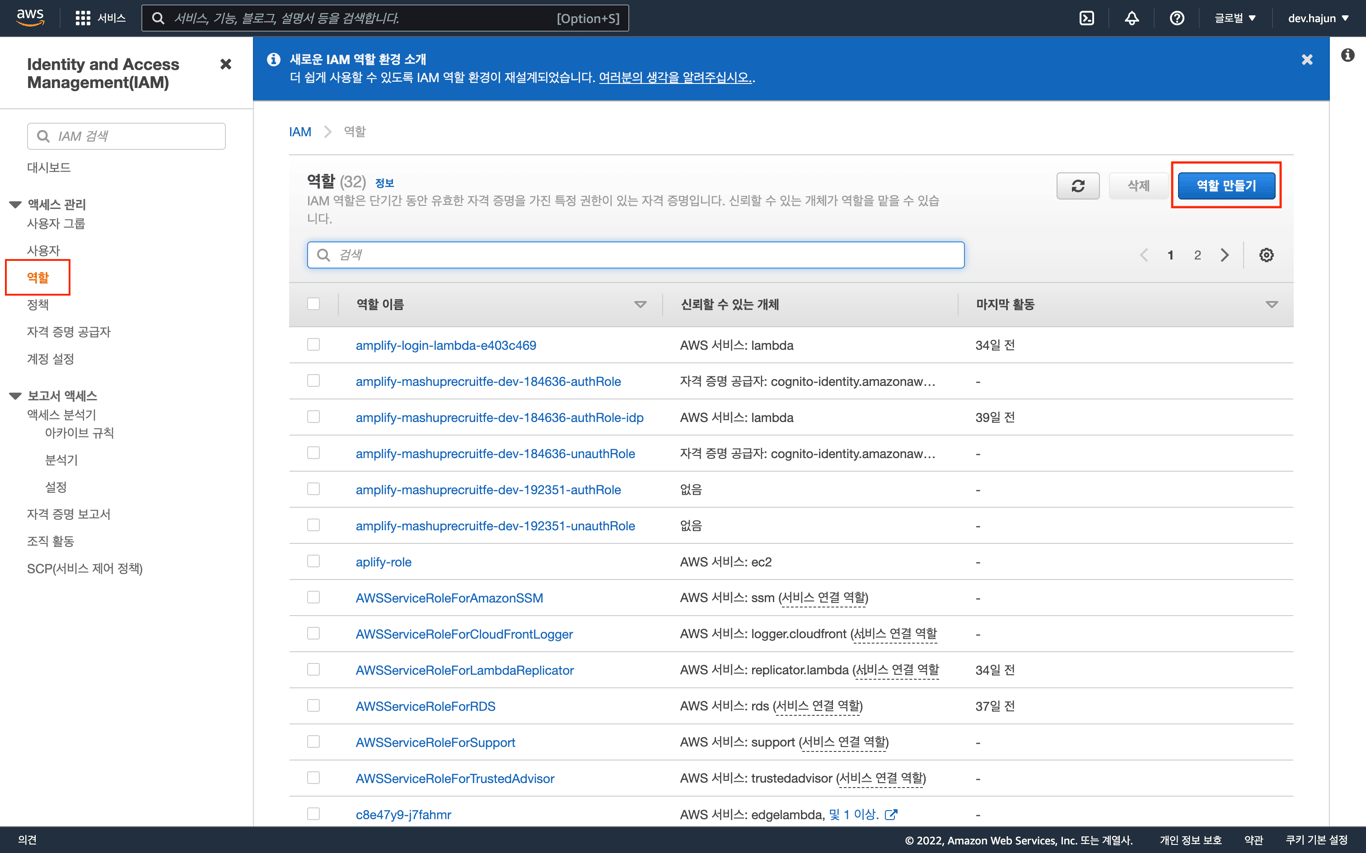Click the 역할 만들기 button

point(1226,186)
